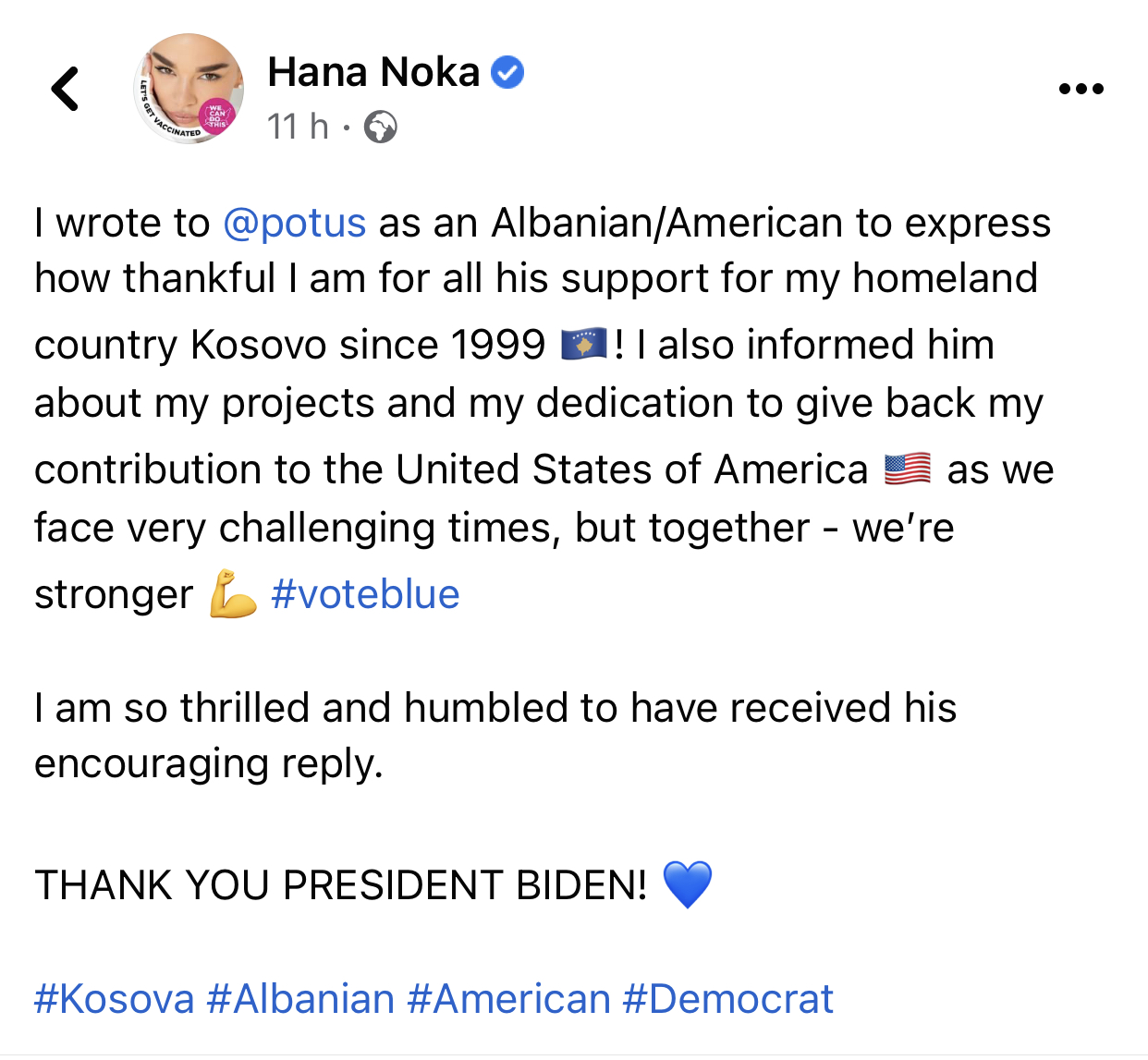Open the #voteblue hashtag
1148x1060 pixels.
(x=365, y=594)
